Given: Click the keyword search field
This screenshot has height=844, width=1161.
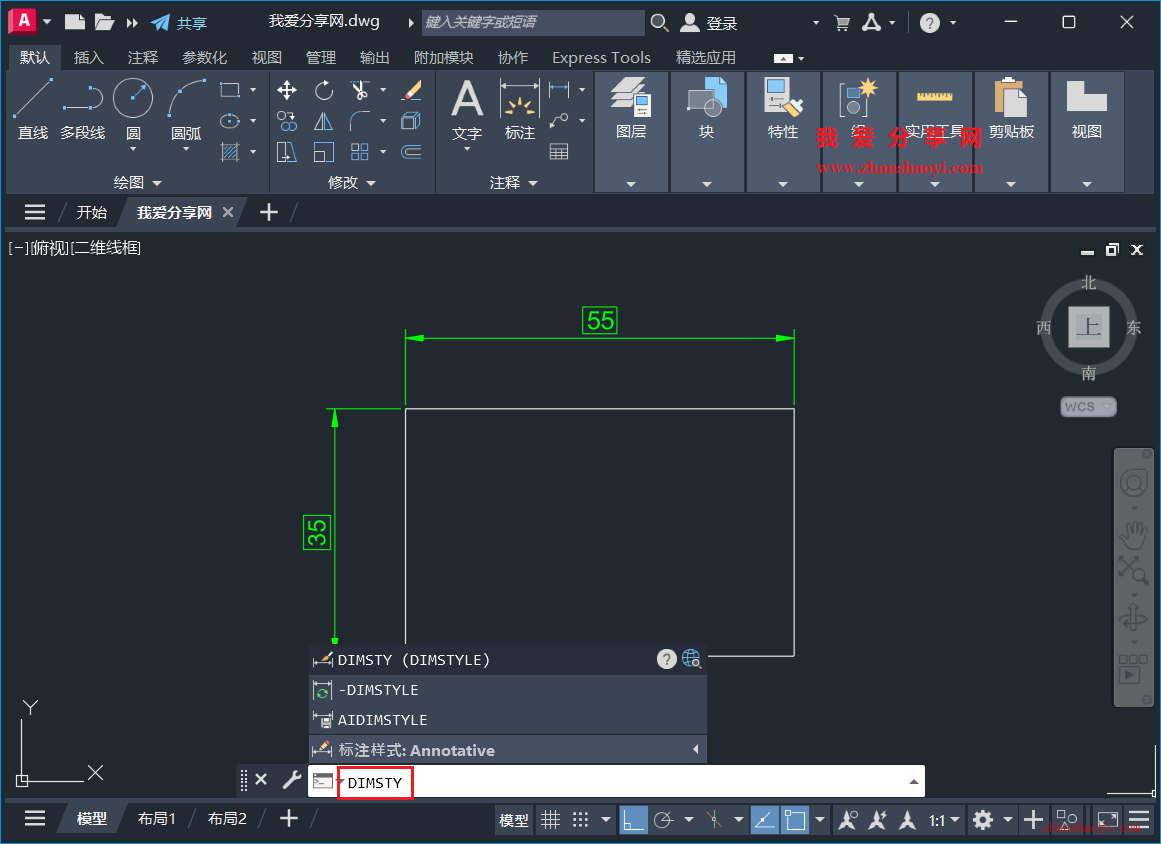Looking at the screenshot, I should (533, 22).
